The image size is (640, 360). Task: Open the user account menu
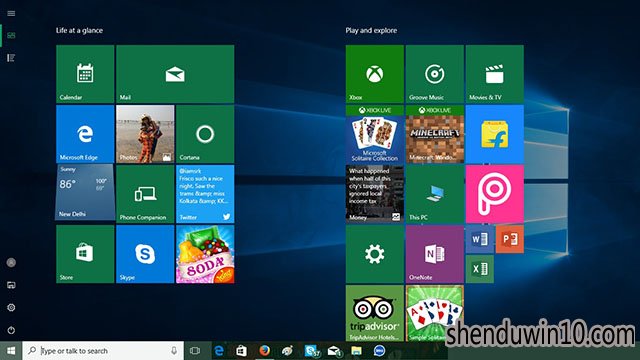coord(11,263)
